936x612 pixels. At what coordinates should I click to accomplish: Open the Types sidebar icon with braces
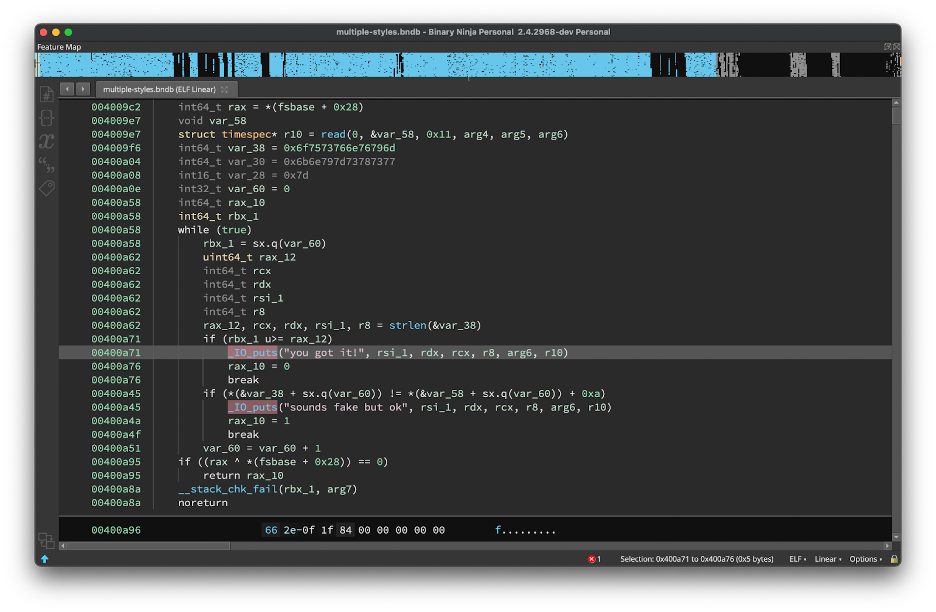(46, 118)
